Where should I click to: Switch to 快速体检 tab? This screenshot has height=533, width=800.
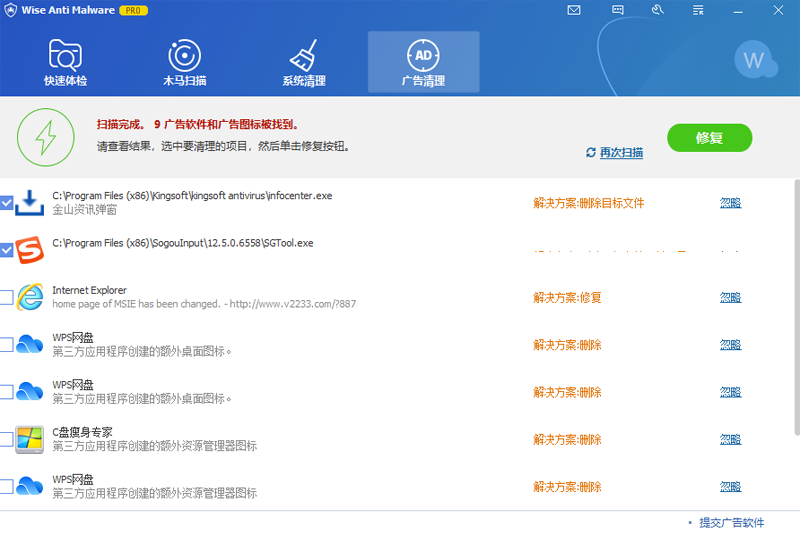pos(65,62)
